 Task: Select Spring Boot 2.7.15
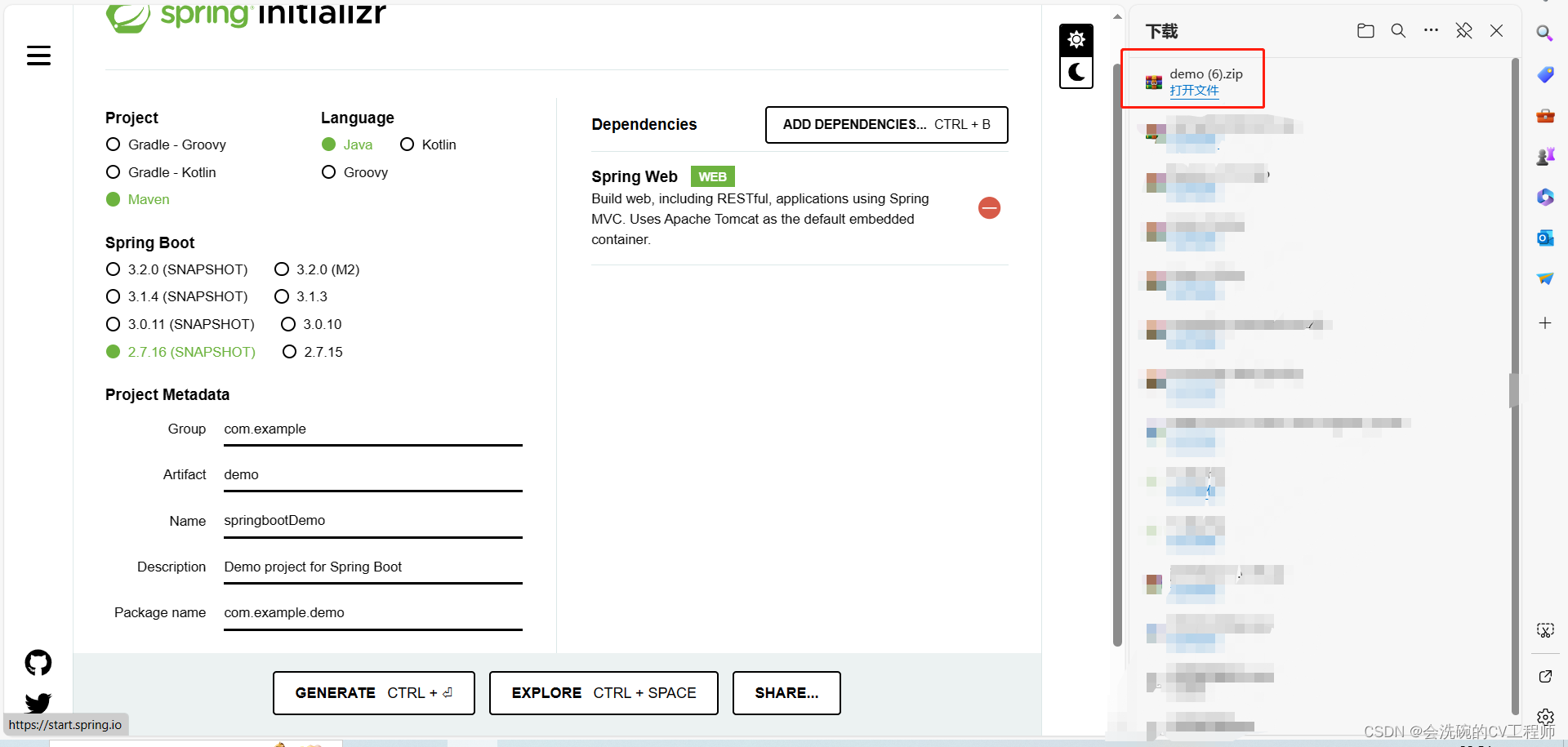[x=312, y=352]
